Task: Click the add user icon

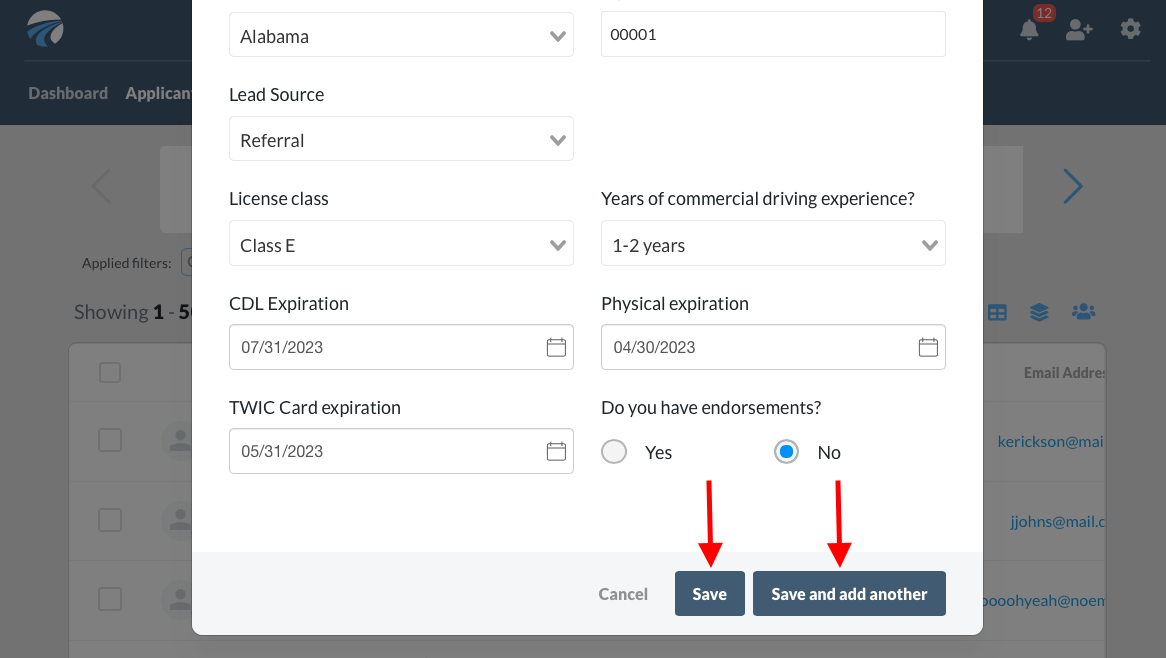Action: pos(1078,30)
